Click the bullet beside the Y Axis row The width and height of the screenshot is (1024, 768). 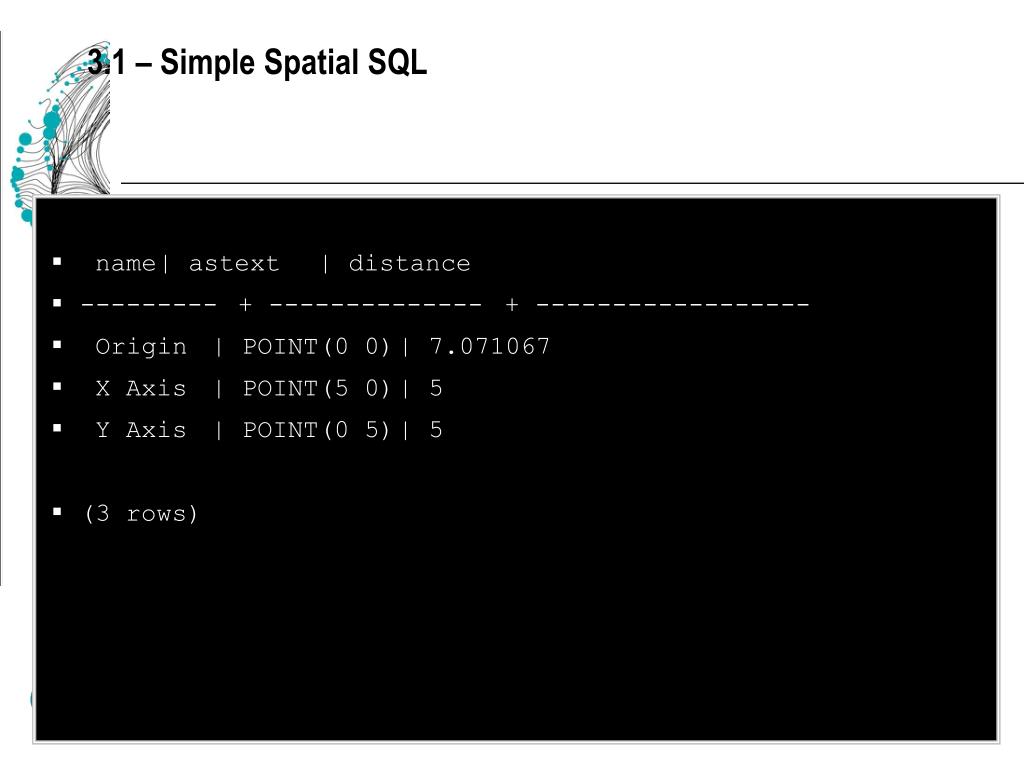(57, 428)
